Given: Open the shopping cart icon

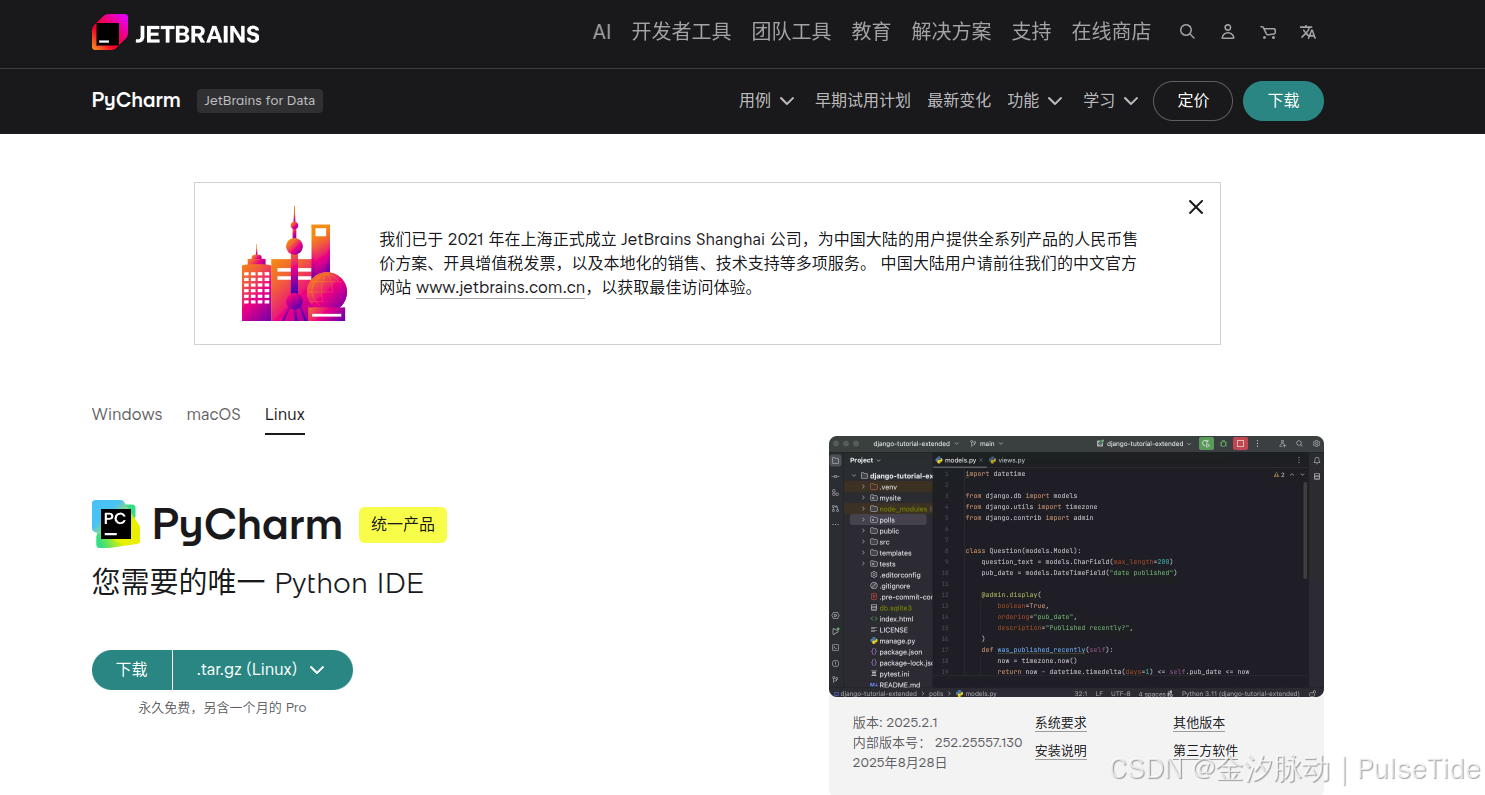Looking at the screenshot, I should pyautogui.click(x=1268, y=32).
